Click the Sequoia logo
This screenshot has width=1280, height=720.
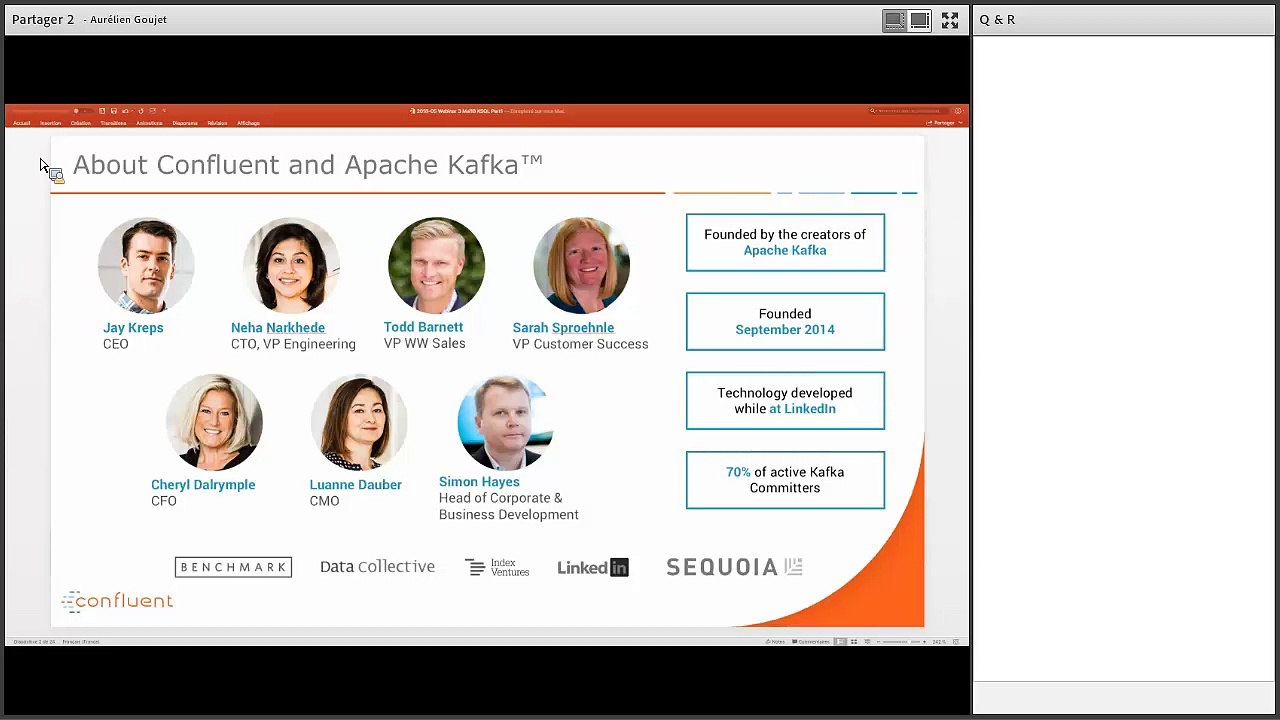click(735, 567)
